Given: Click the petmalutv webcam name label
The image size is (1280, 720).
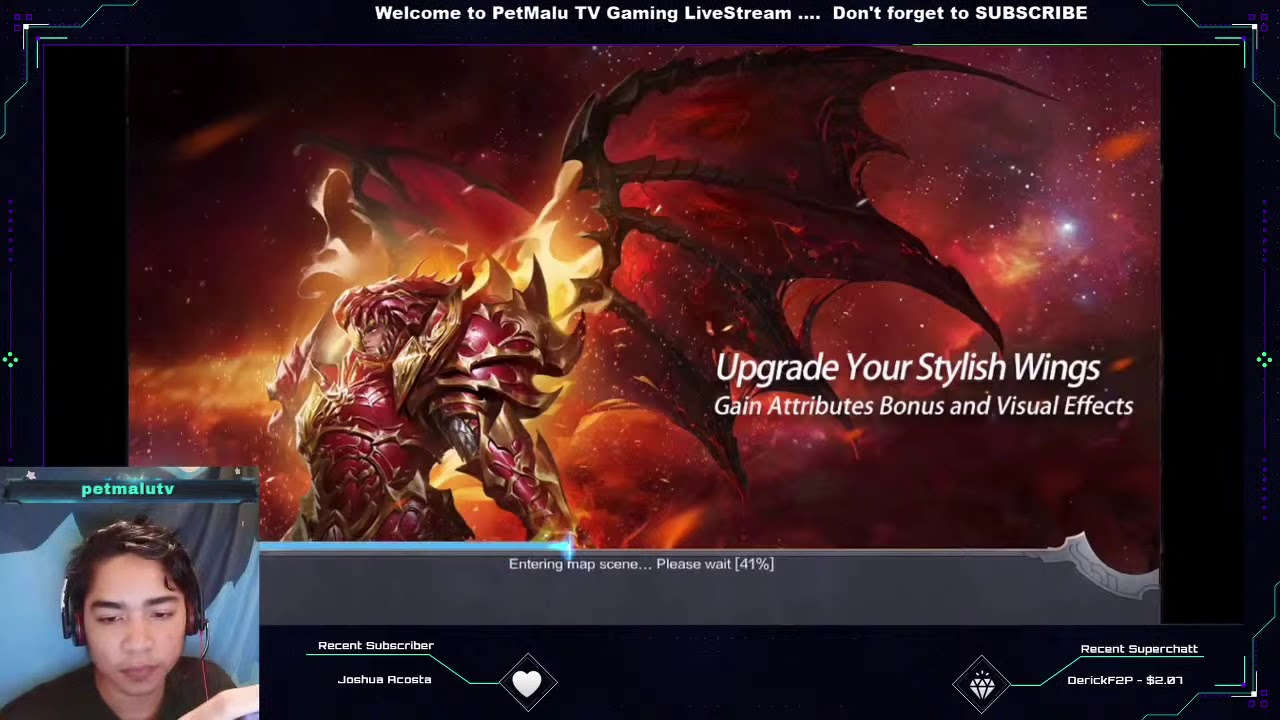Looking at the screenshot, I should (x=128, y=489).
